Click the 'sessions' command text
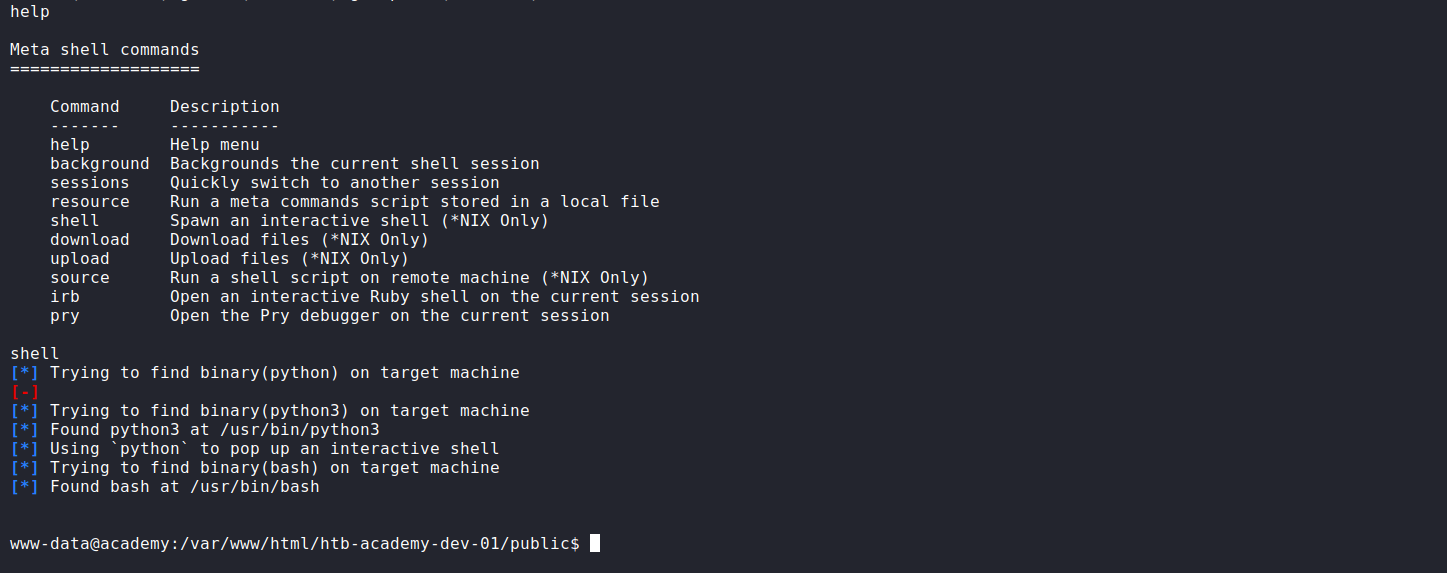This screenshot has height=573, width=1447. tap(90, 183)
